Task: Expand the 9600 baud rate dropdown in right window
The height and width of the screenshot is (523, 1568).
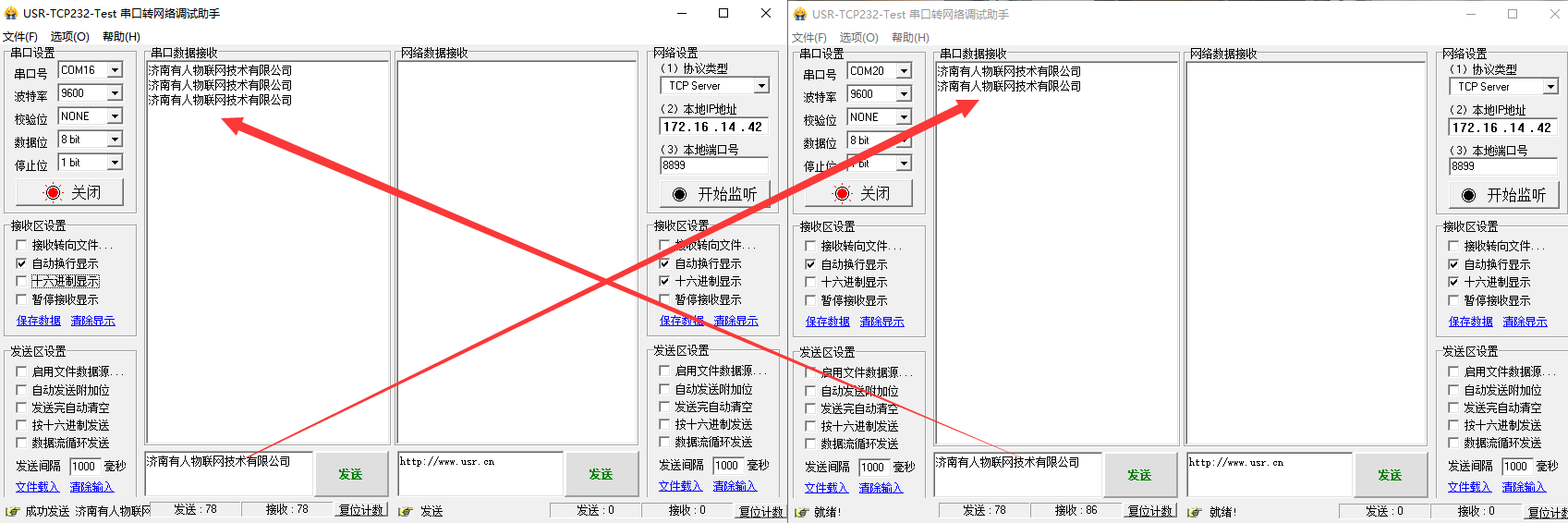Action: tap(904, 94)
